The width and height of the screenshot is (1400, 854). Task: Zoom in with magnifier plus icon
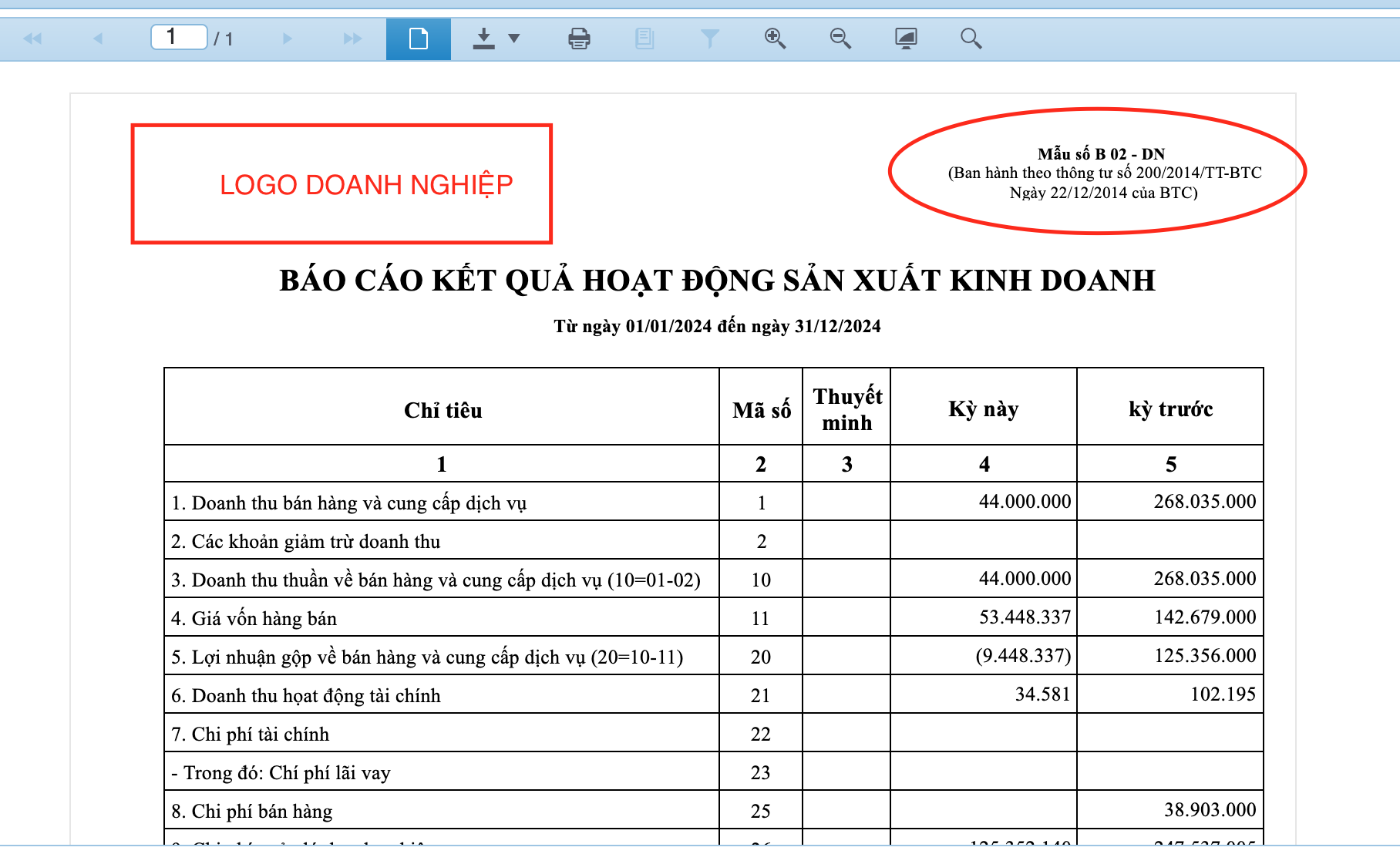coord(775,39)
